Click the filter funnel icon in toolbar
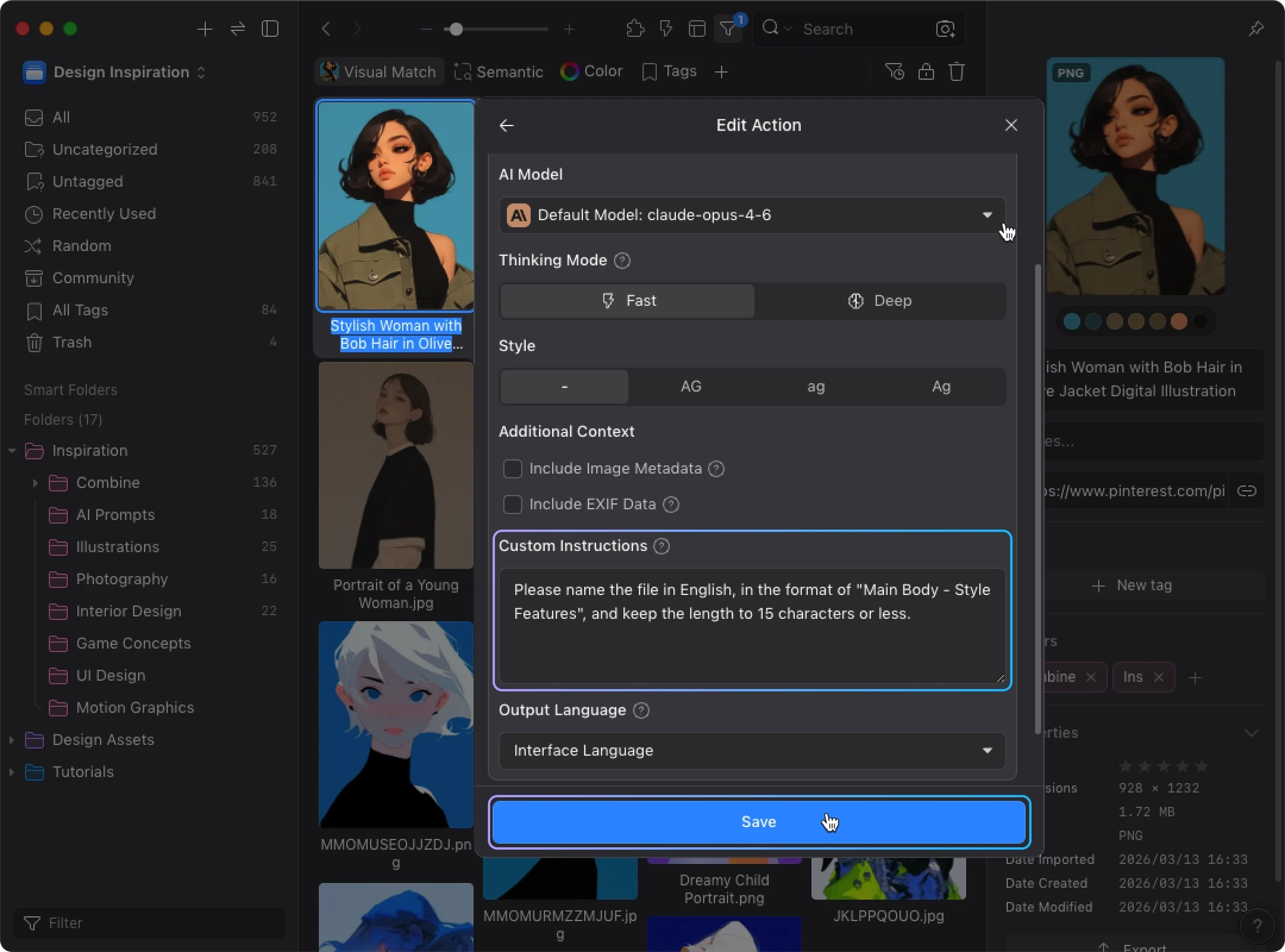1285x952 pixels. [x=728, y=29]
